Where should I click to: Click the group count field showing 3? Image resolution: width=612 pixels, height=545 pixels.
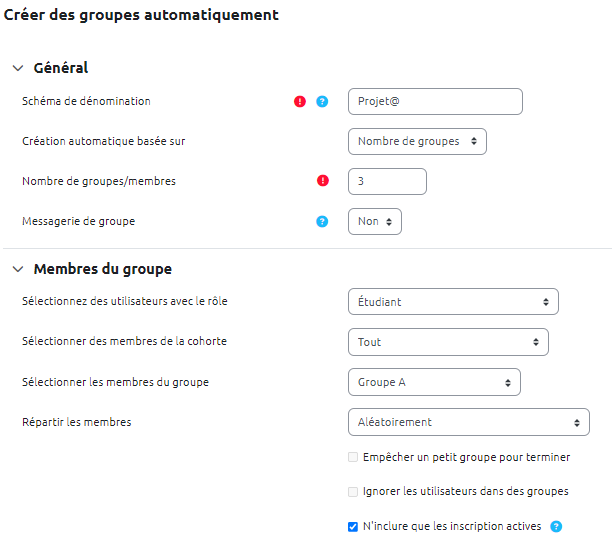[387, 181]
